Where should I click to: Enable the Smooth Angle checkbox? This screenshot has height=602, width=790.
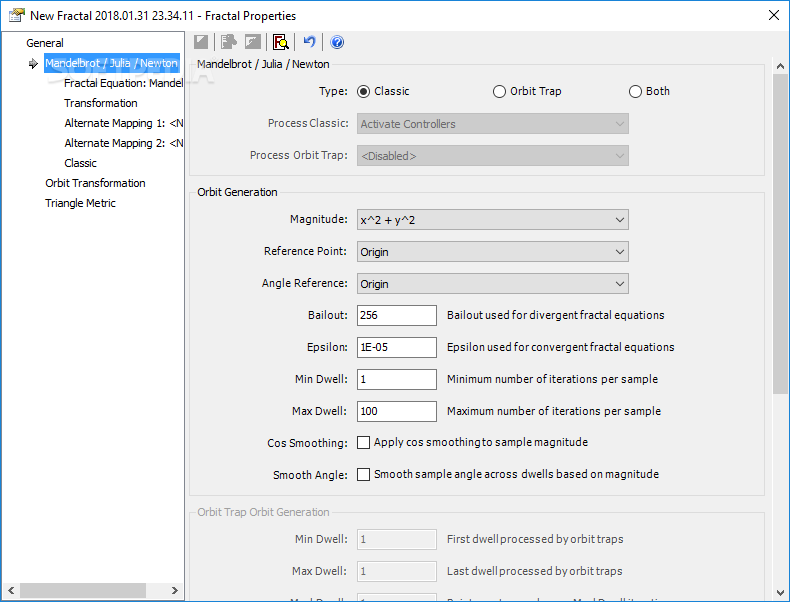363,475
